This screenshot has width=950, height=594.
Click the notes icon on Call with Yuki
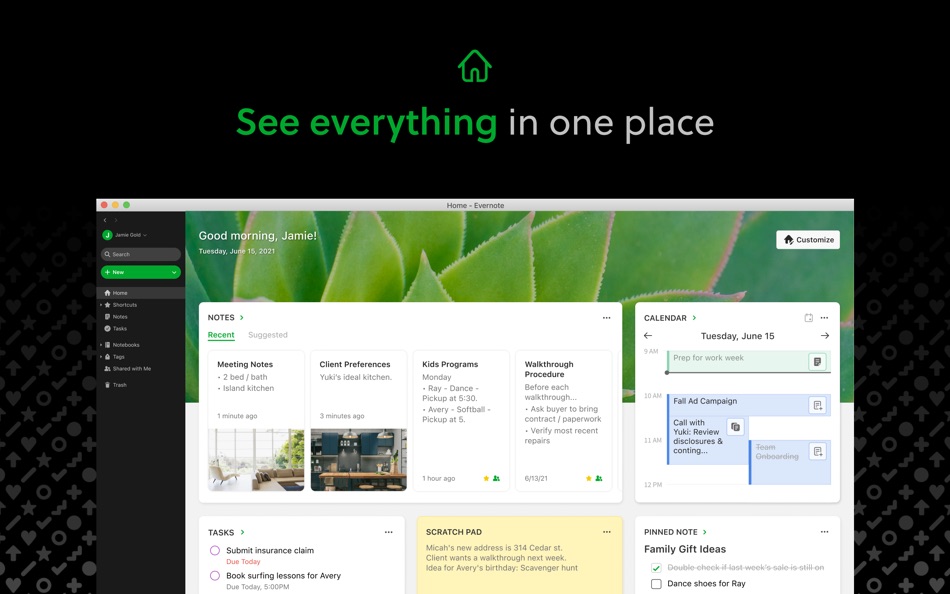735,427
